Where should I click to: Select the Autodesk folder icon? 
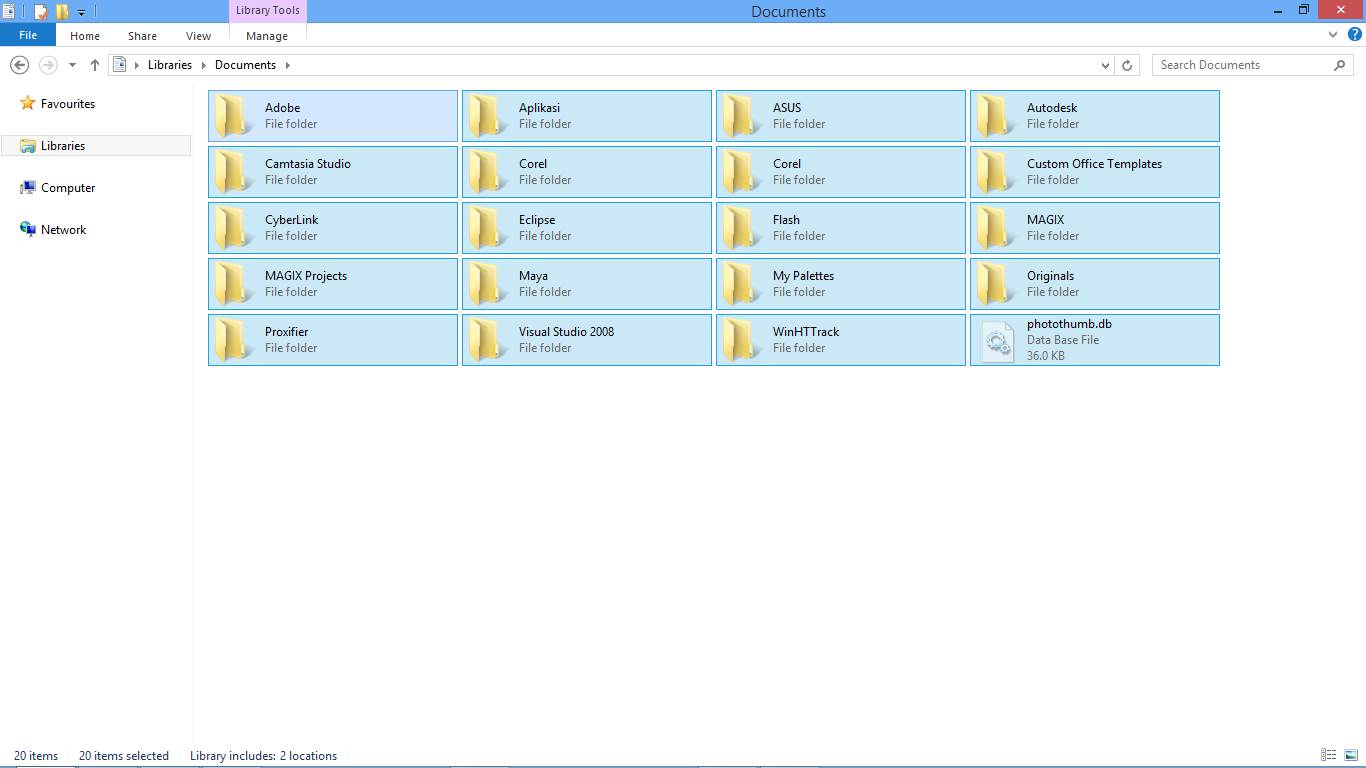(996, 116)
